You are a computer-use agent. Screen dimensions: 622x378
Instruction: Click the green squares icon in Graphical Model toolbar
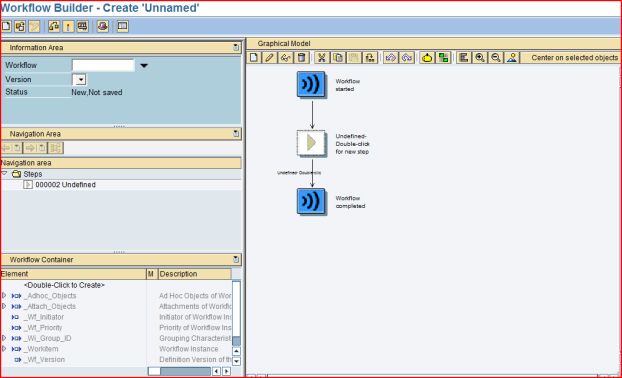443,58
